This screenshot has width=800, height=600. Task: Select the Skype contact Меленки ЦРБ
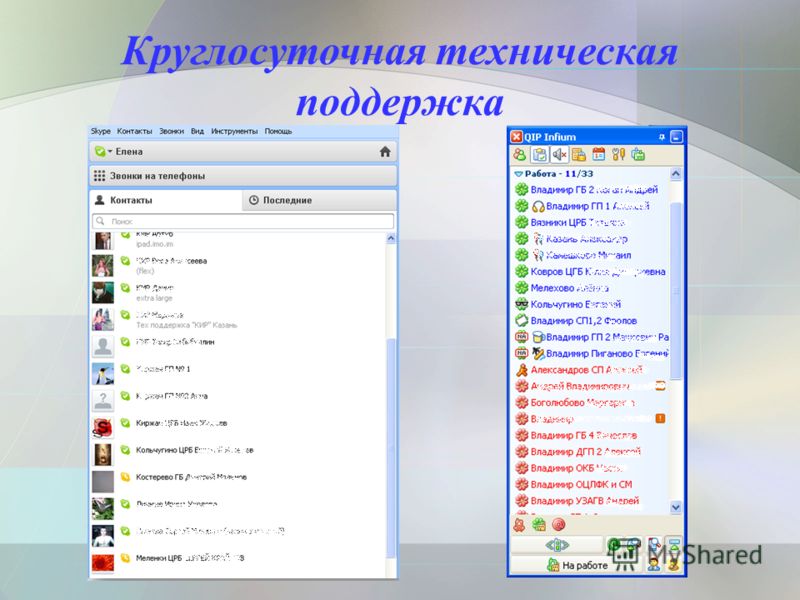coord(238,562)
